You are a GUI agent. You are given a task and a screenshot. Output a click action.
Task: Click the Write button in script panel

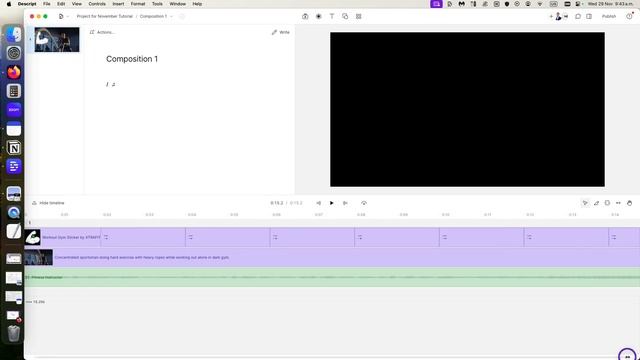(281, 32)
